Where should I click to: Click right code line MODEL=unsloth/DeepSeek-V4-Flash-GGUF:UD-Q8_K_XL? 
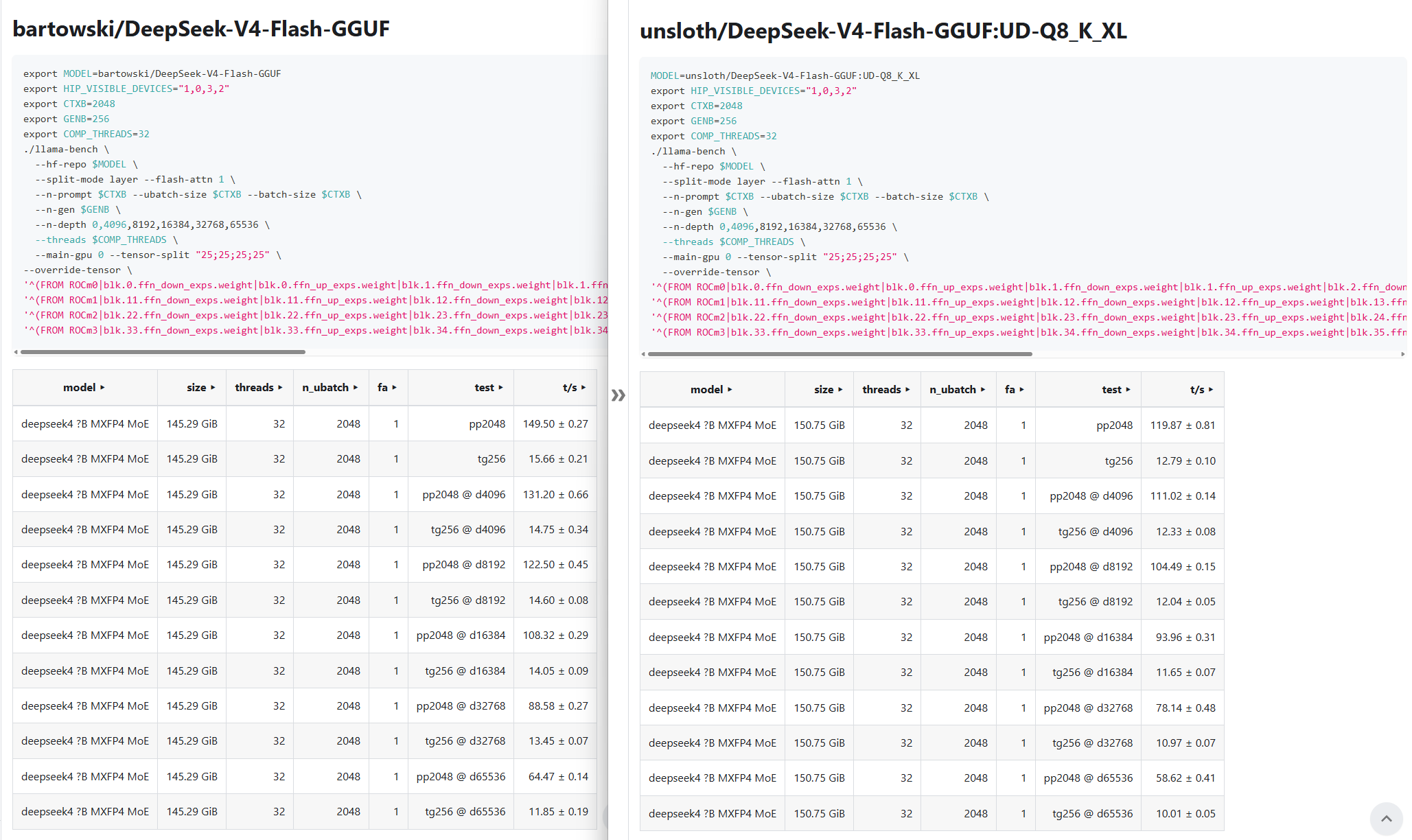point(785,76)
